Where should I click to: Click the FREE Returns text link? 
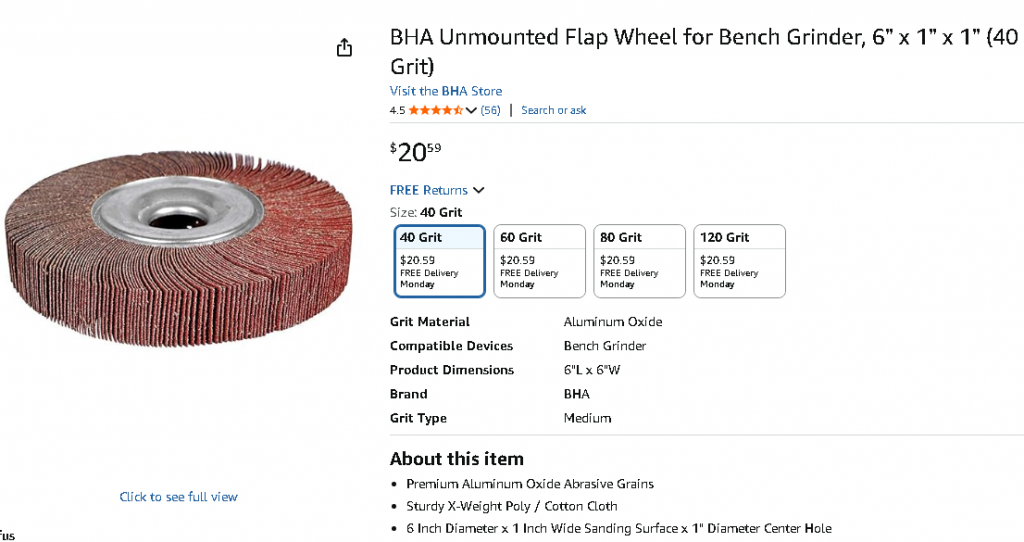tap(429, 190)
